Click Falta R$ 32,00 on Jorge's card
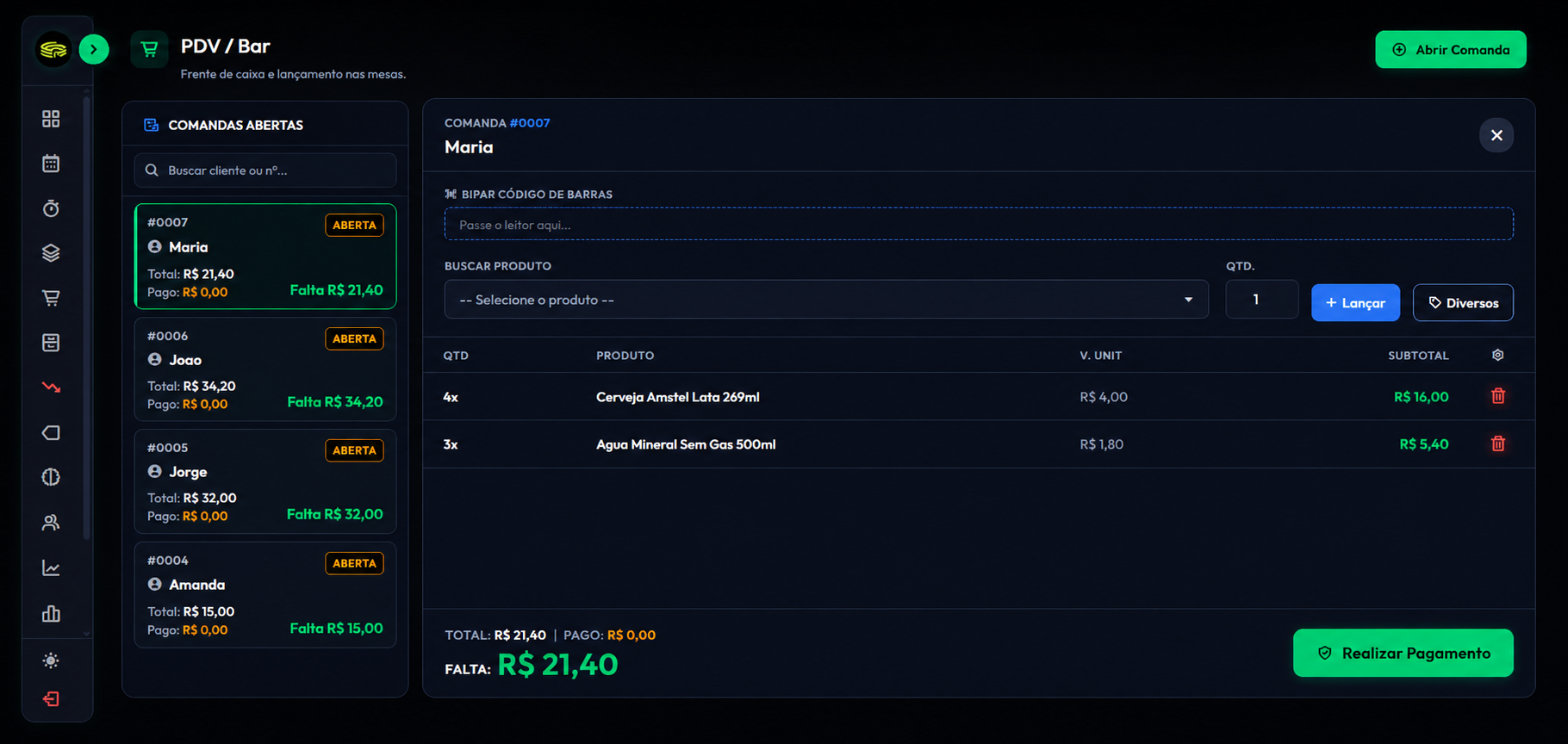The height and width of the screenshot is (744, 1568). coord(334,514)
